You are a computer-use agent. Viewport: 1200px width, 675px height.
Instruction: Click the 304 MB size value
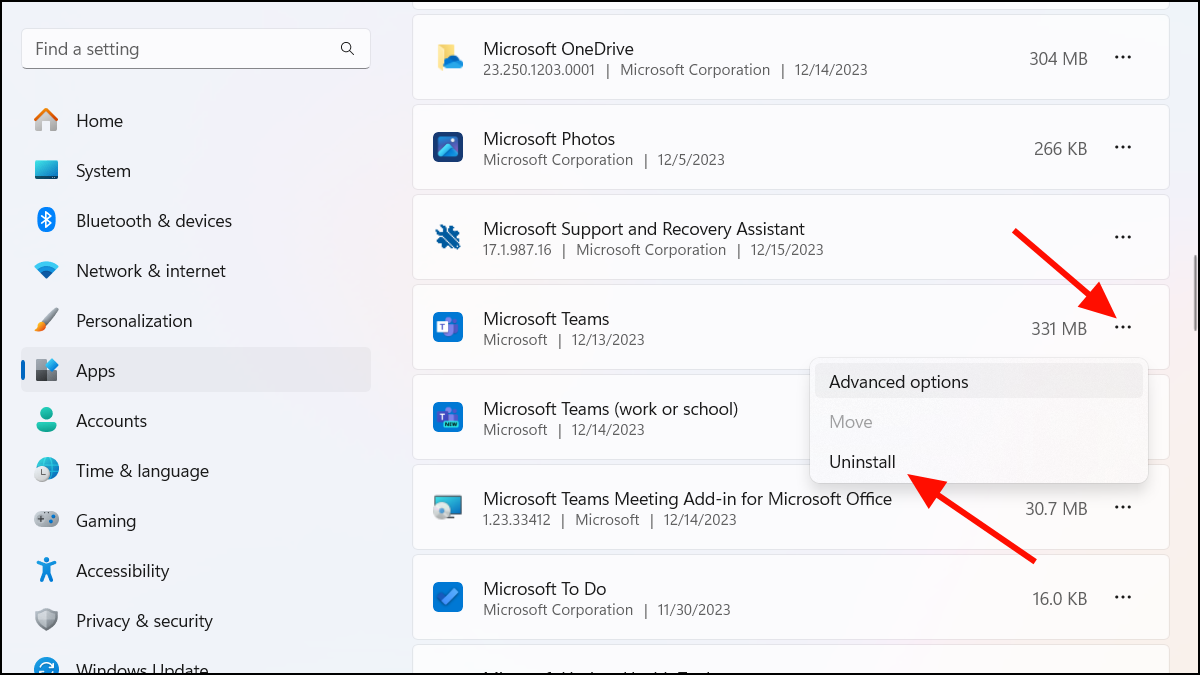1058,59
